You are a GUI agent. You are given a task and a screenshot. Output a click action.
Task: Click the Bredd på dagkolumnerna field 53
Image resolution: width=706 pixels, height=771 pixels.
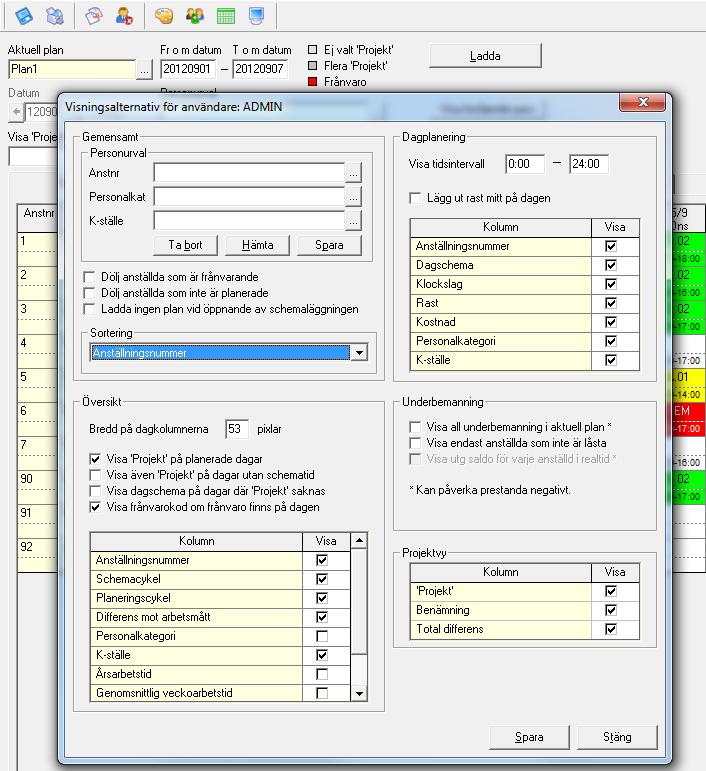tap(236, 429)
